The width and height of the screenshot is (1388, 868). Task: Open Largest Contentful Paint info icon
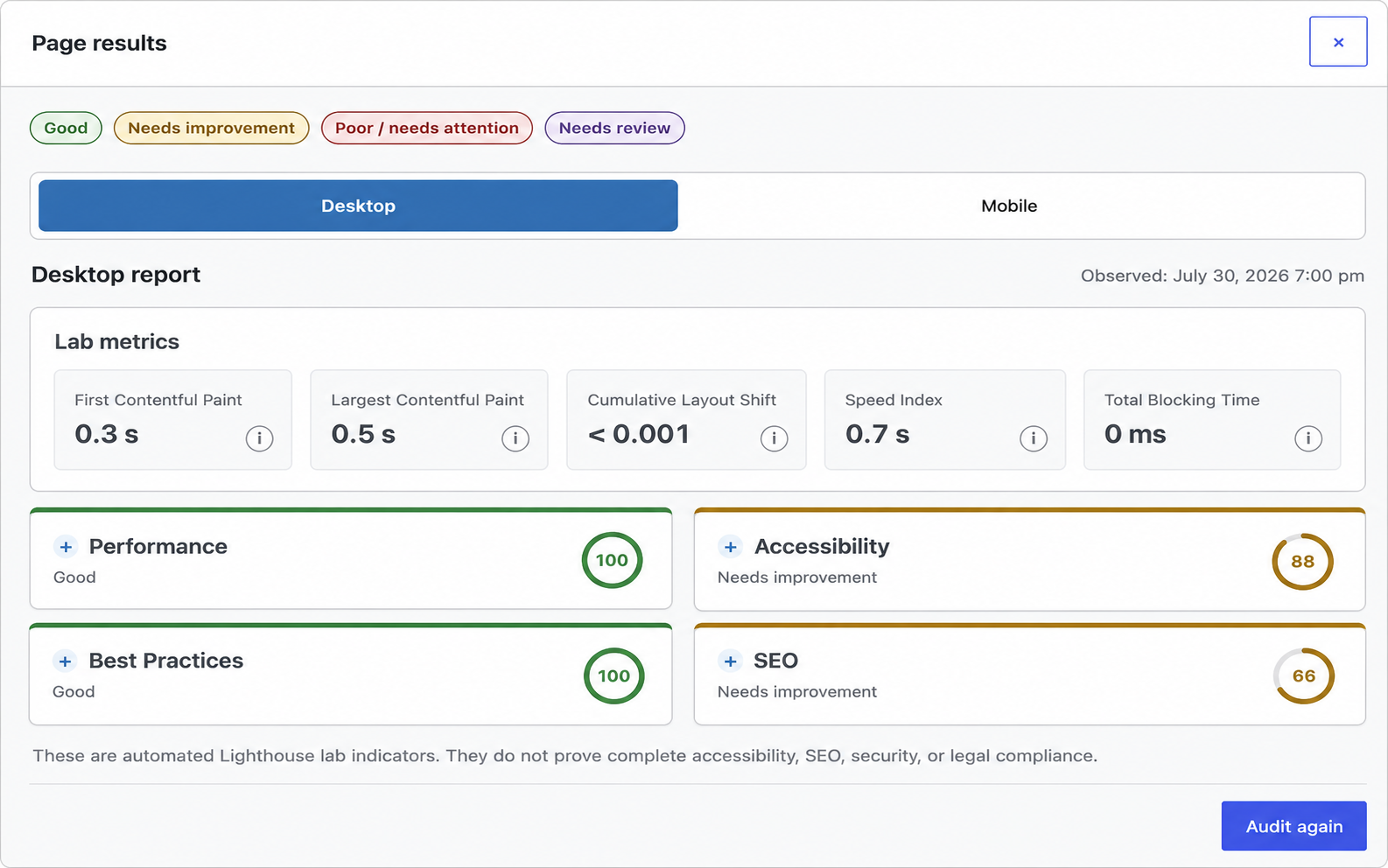tap(515, 438)
